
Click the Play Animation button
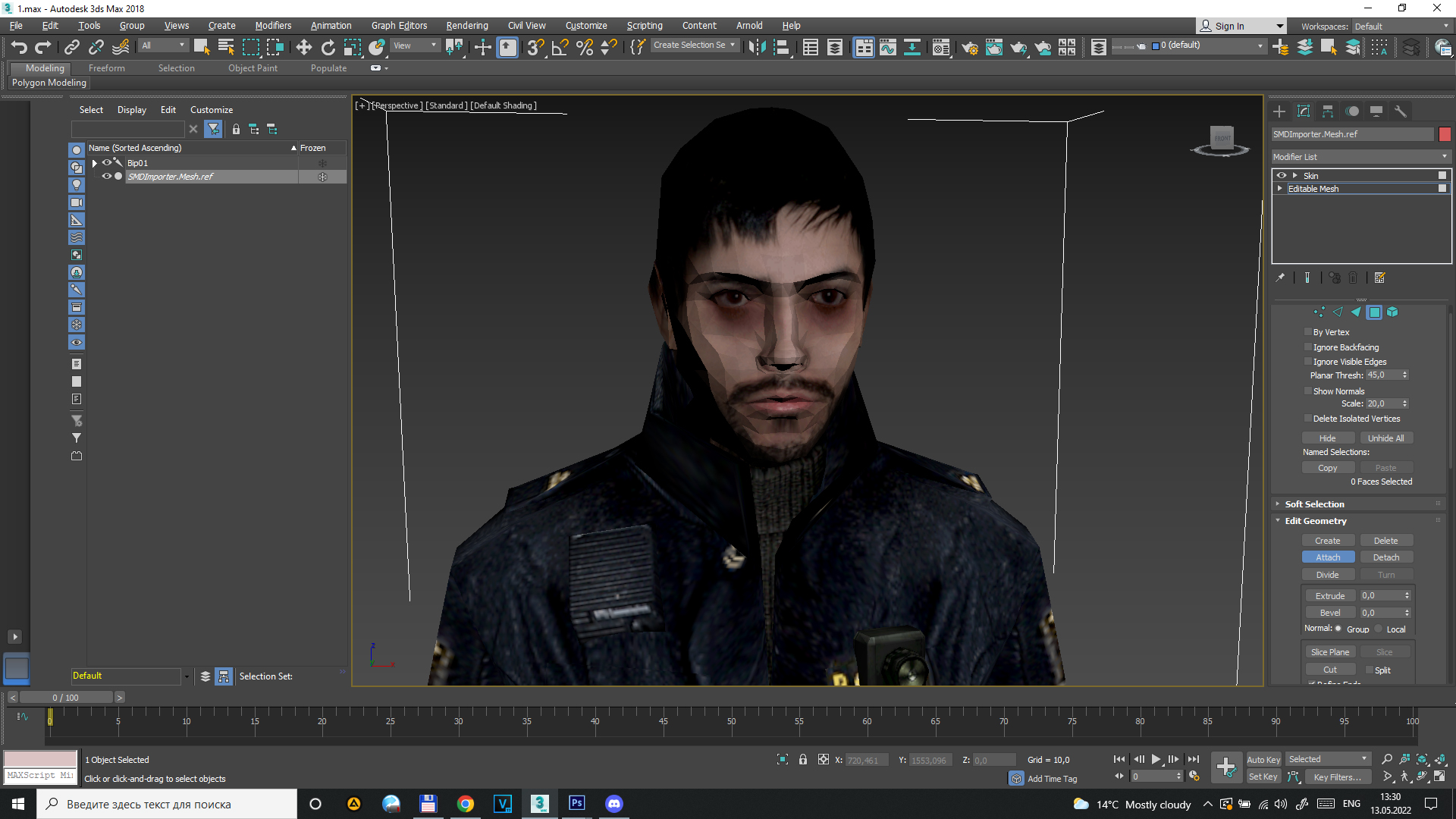[1156, 759]
